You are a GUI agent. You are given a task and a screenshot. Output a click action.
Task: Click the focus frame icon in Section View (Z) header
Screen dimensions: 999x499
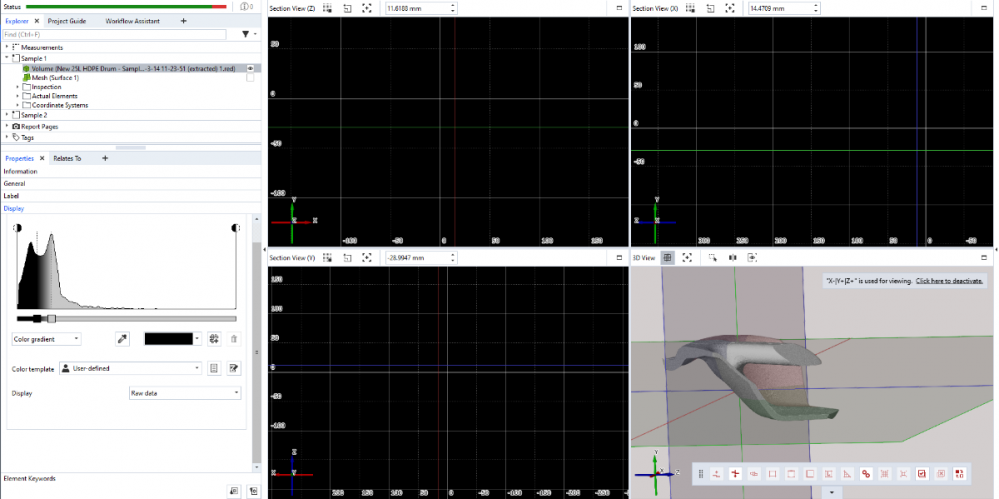tap(367, 8)
